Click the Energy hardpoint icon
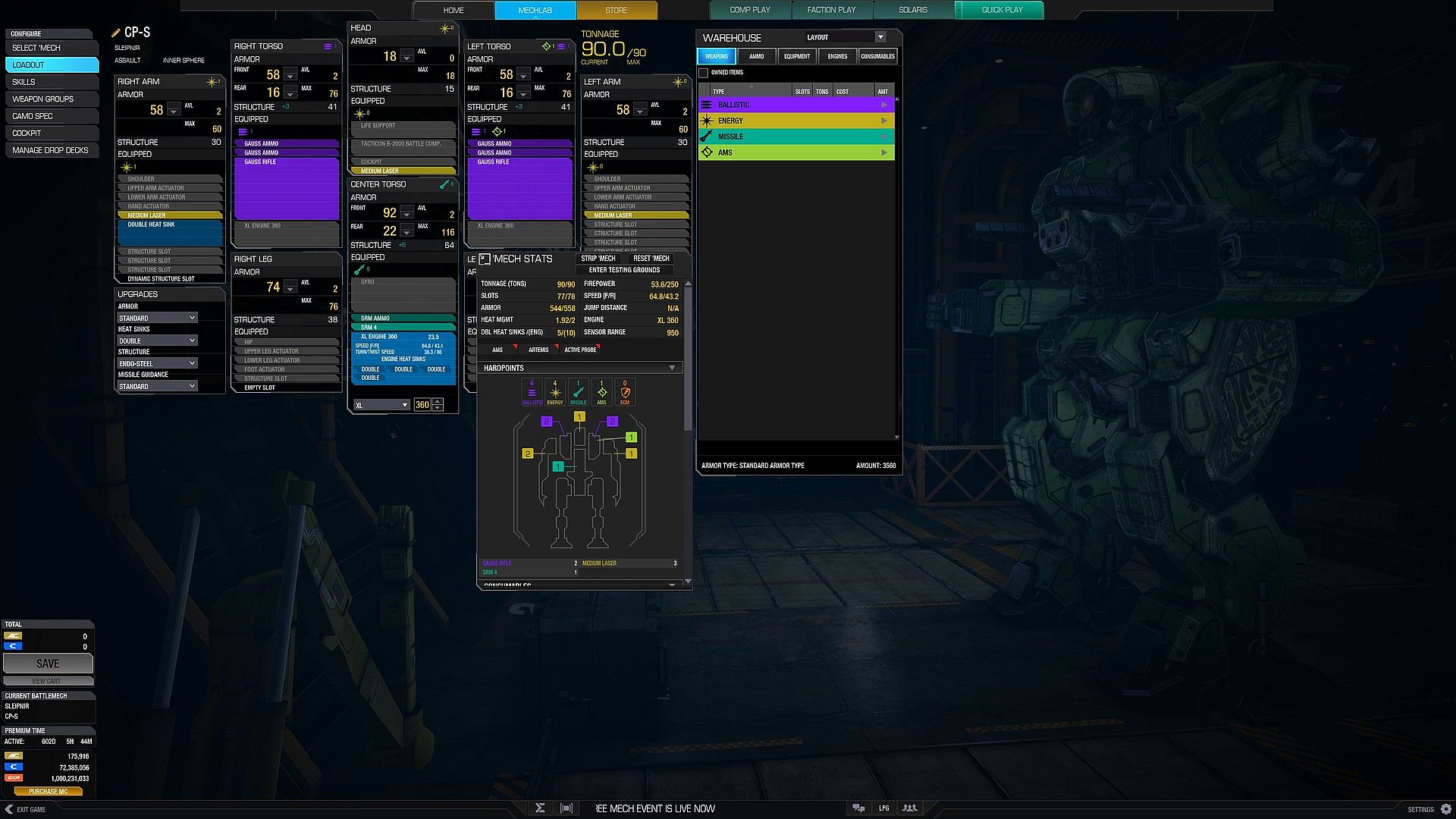 click(555, 392)
